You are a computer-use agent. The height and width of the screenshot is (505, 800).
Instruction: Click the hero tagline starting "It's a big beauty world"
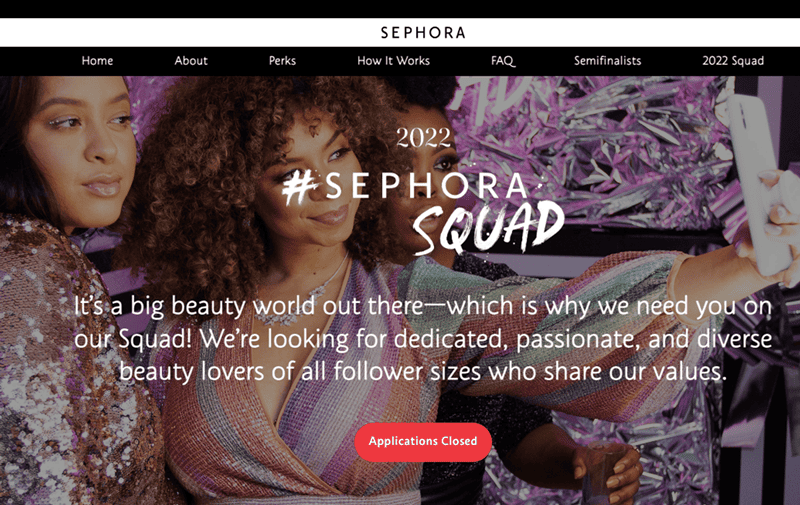(423, 338)
